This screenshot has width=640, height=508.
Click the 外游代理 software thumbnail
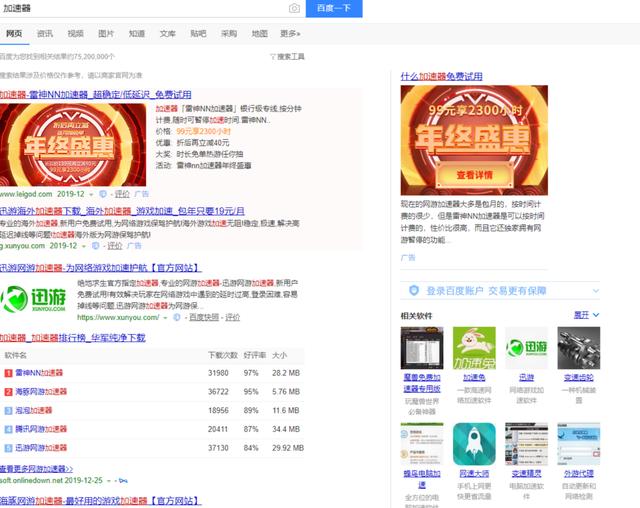[x=579, y=444]
